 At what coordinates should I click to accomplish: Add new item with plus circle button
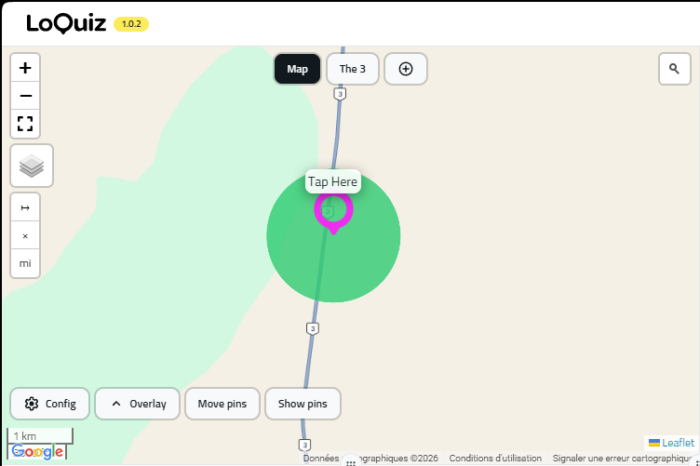[x=405, y=69]
